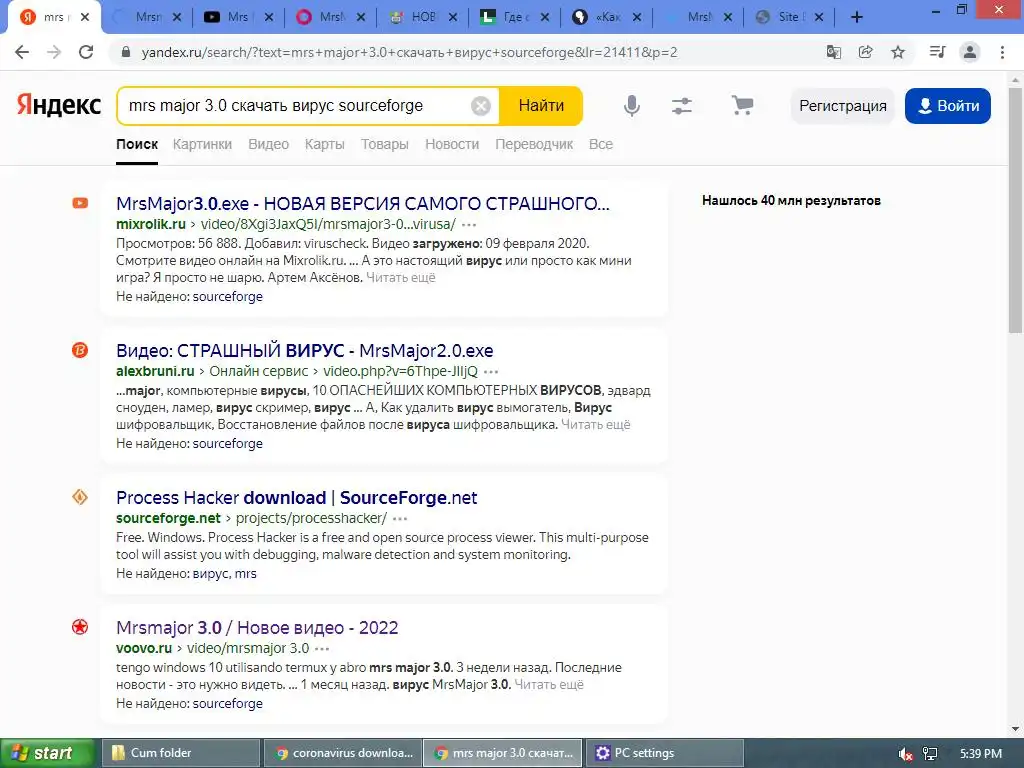Clear the Yandex search query
This screenshot has height=768, width=1024.
tap(481, 106)
